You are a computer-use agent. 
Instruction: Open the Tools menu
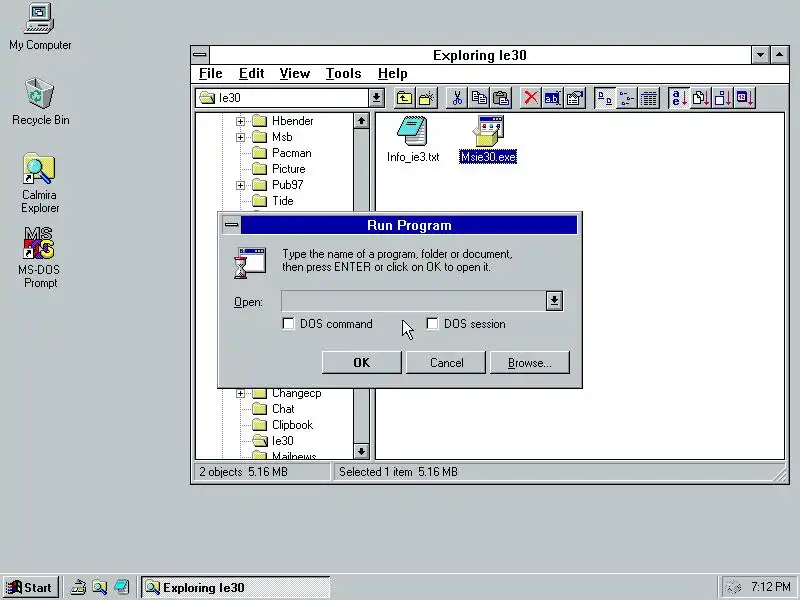tap(343, 73)
